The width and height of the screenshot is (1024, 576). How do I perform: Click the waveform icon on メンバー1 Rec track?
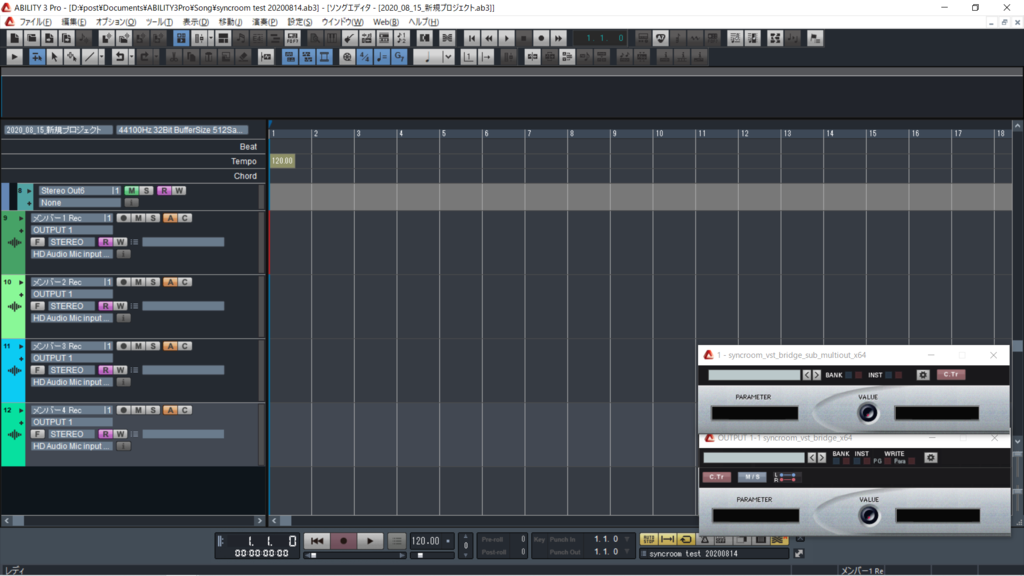click(14, 242)
